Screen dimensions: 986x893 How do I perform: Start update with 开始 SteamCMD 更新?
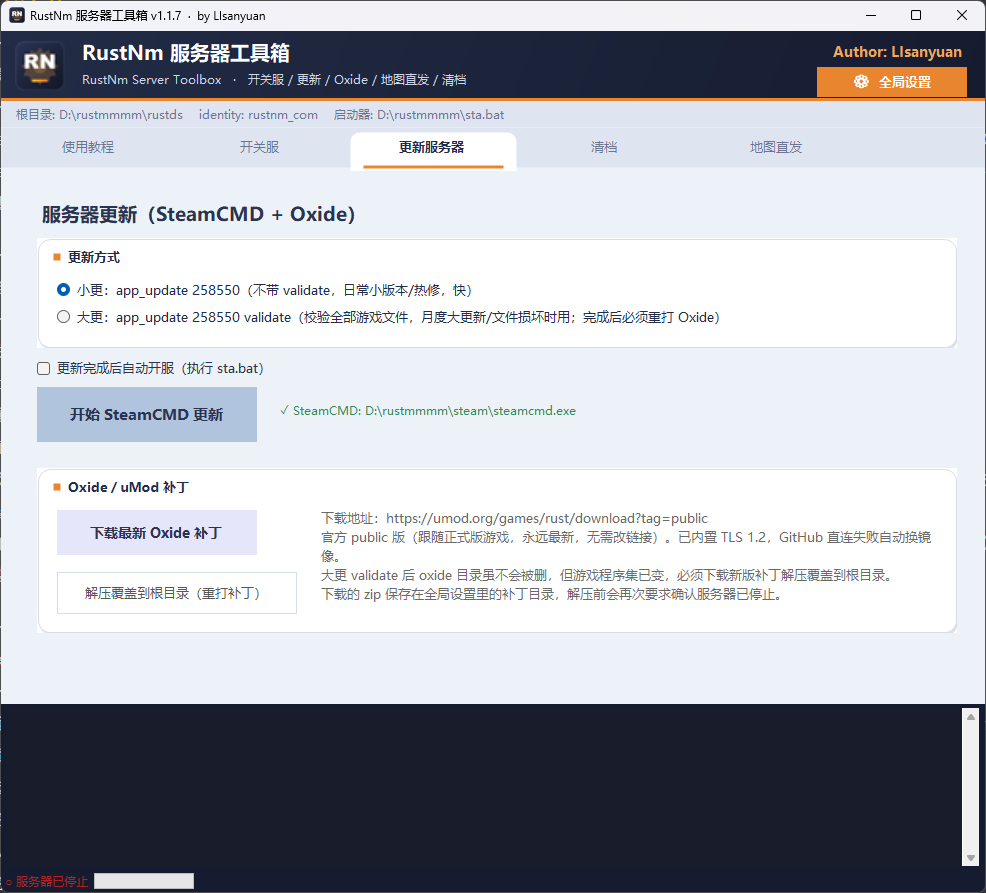pos(147,414)
